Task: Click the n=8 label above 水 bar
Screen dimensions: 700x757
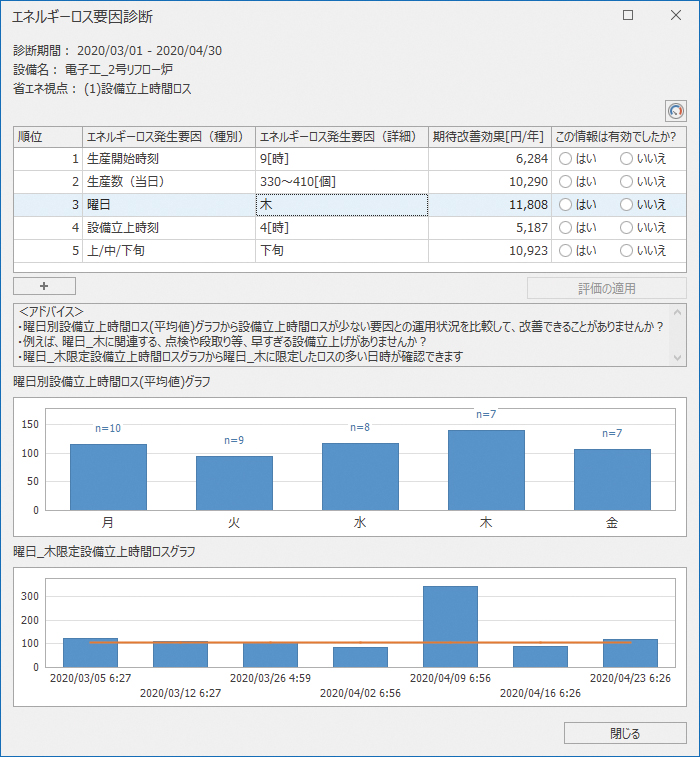Action: click(360, 427)
